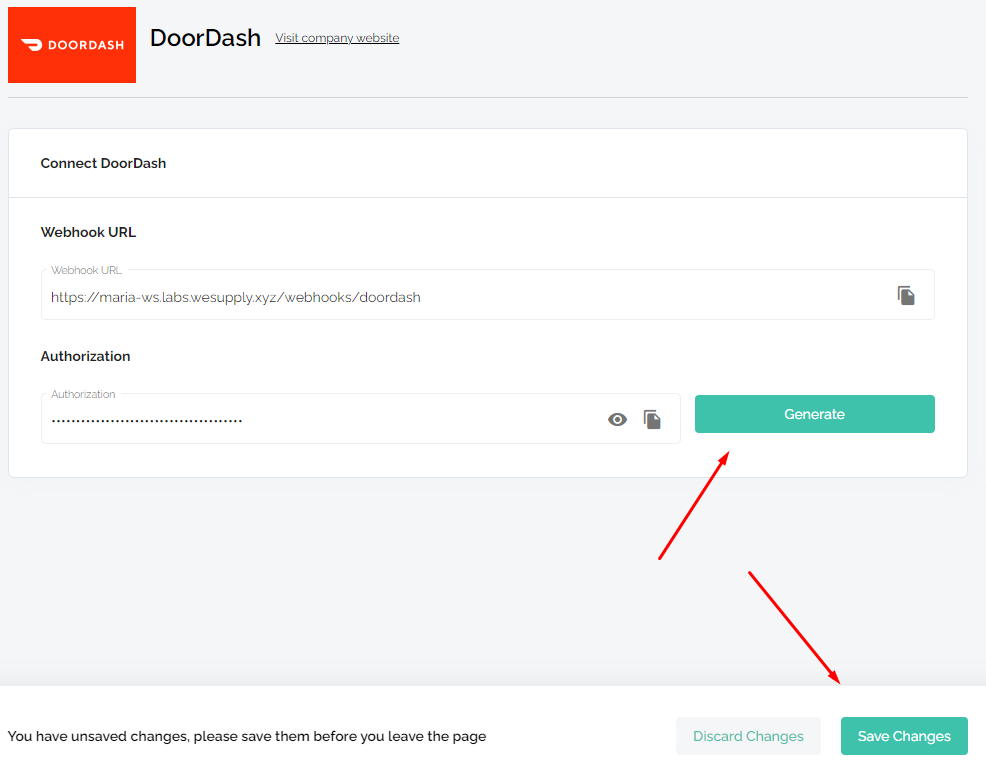Open the Visit company website link
This screenshot has width=986, height=768.
tap(337, 38)
